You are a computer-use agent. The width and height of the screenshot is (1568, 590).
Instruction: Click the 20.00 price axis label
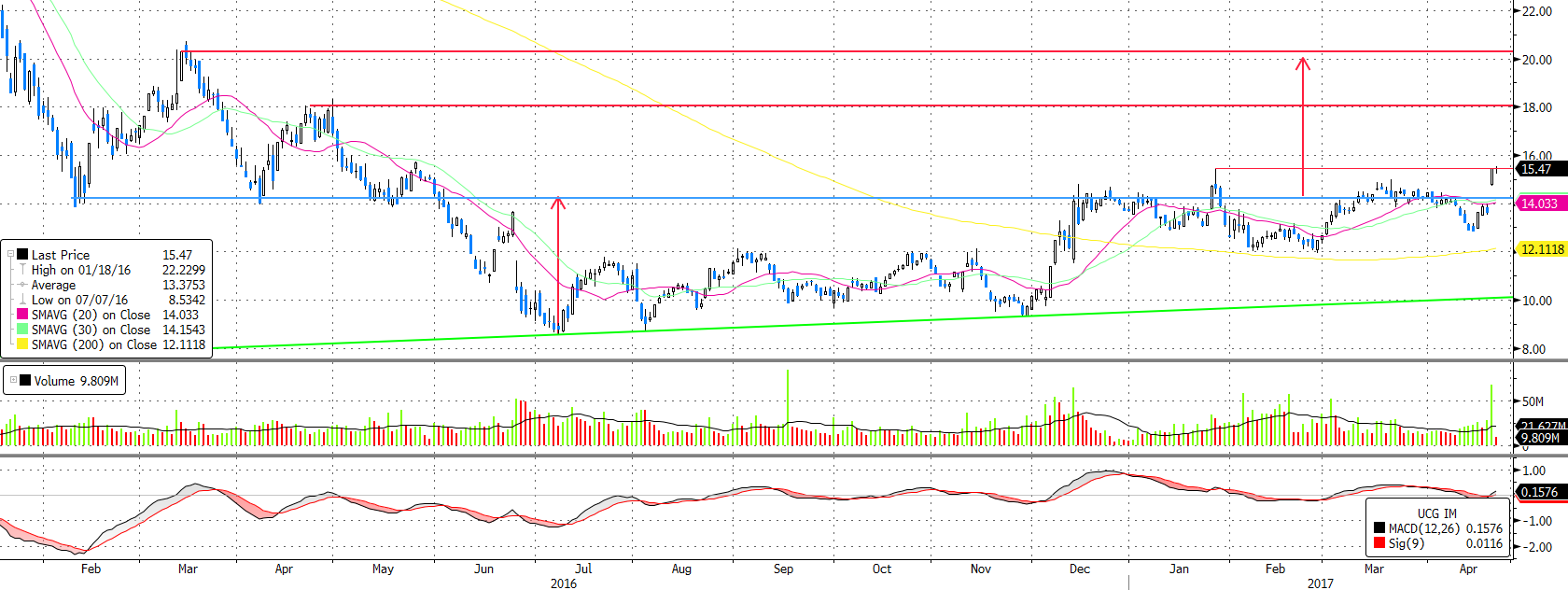coord(1537,60)
